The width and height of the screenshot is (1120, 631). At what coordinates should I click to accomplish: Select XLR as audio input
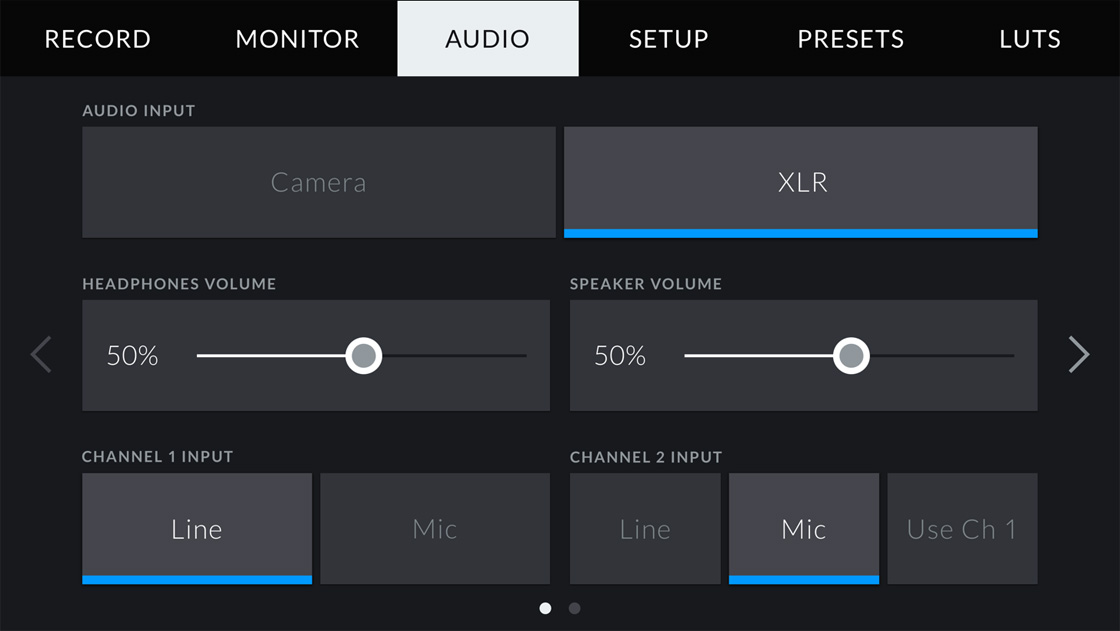click(x=801, y=182)
